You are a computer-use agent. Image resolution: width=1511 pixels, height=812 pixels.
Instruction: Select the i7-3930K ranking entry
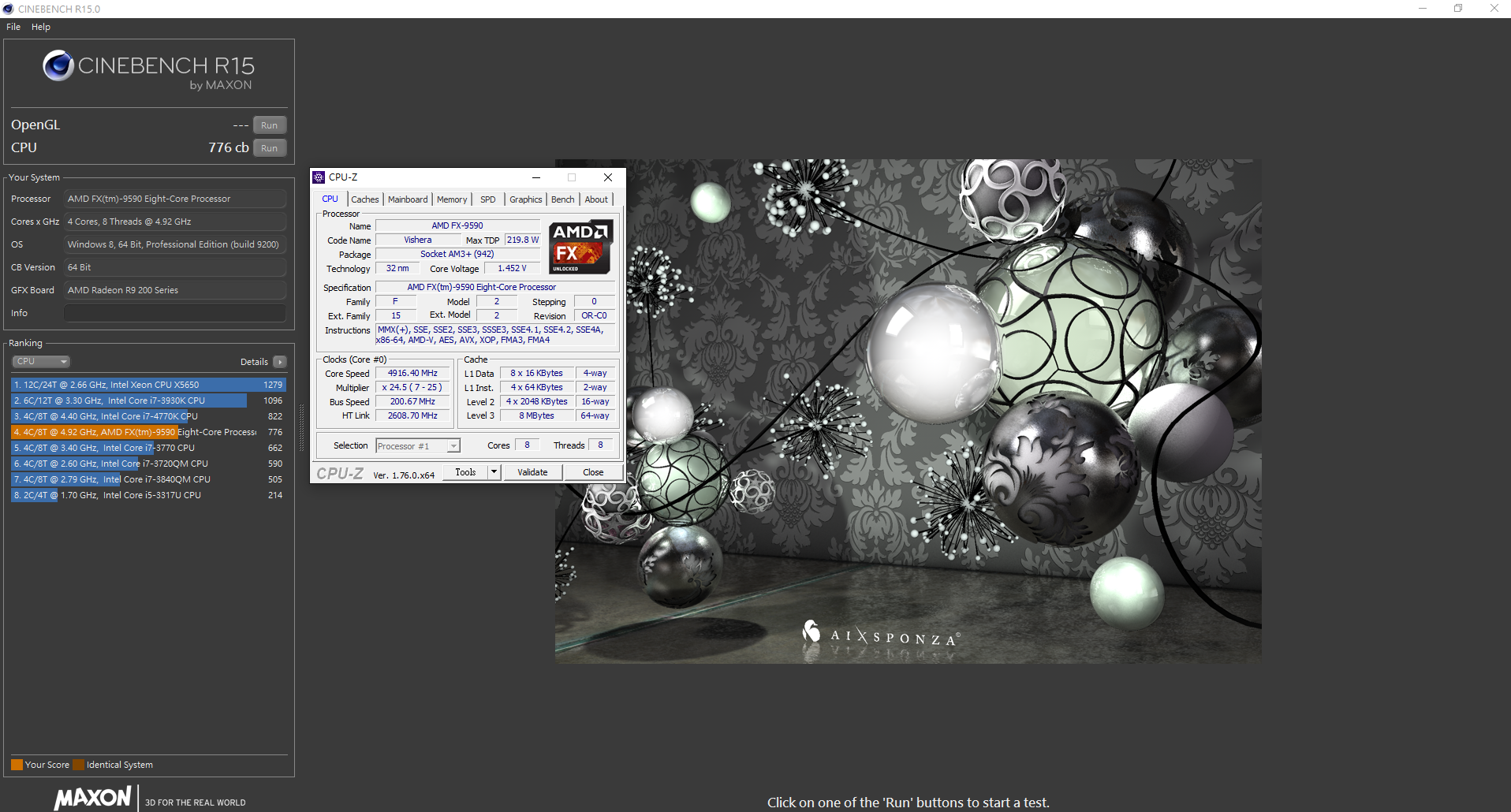(148, 400)
